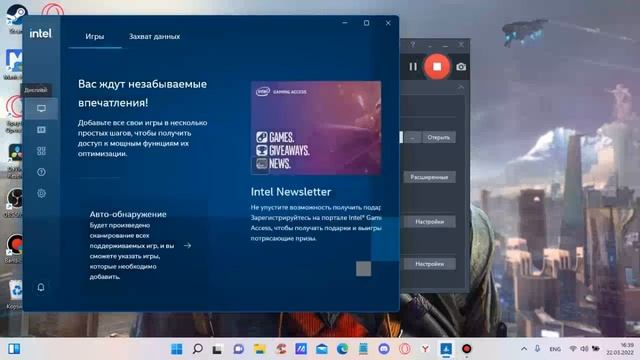Open Yandex browser from the taskbar
Image resolution: width=640 pixels, height=360 pixels.
click(425, 349)
